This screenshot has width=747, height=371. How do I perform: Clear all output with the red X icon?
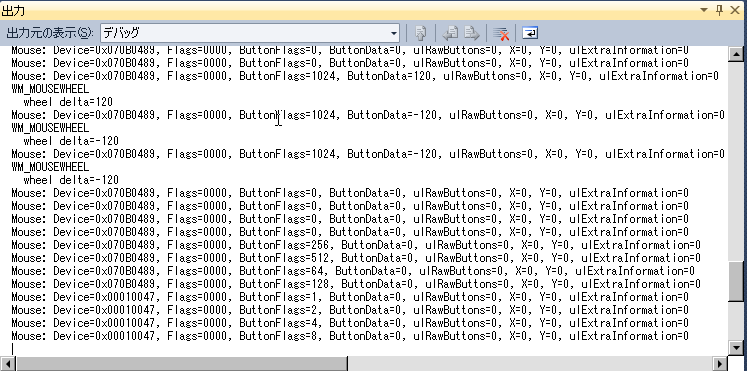pyautogui.click(x=501, y=33)
